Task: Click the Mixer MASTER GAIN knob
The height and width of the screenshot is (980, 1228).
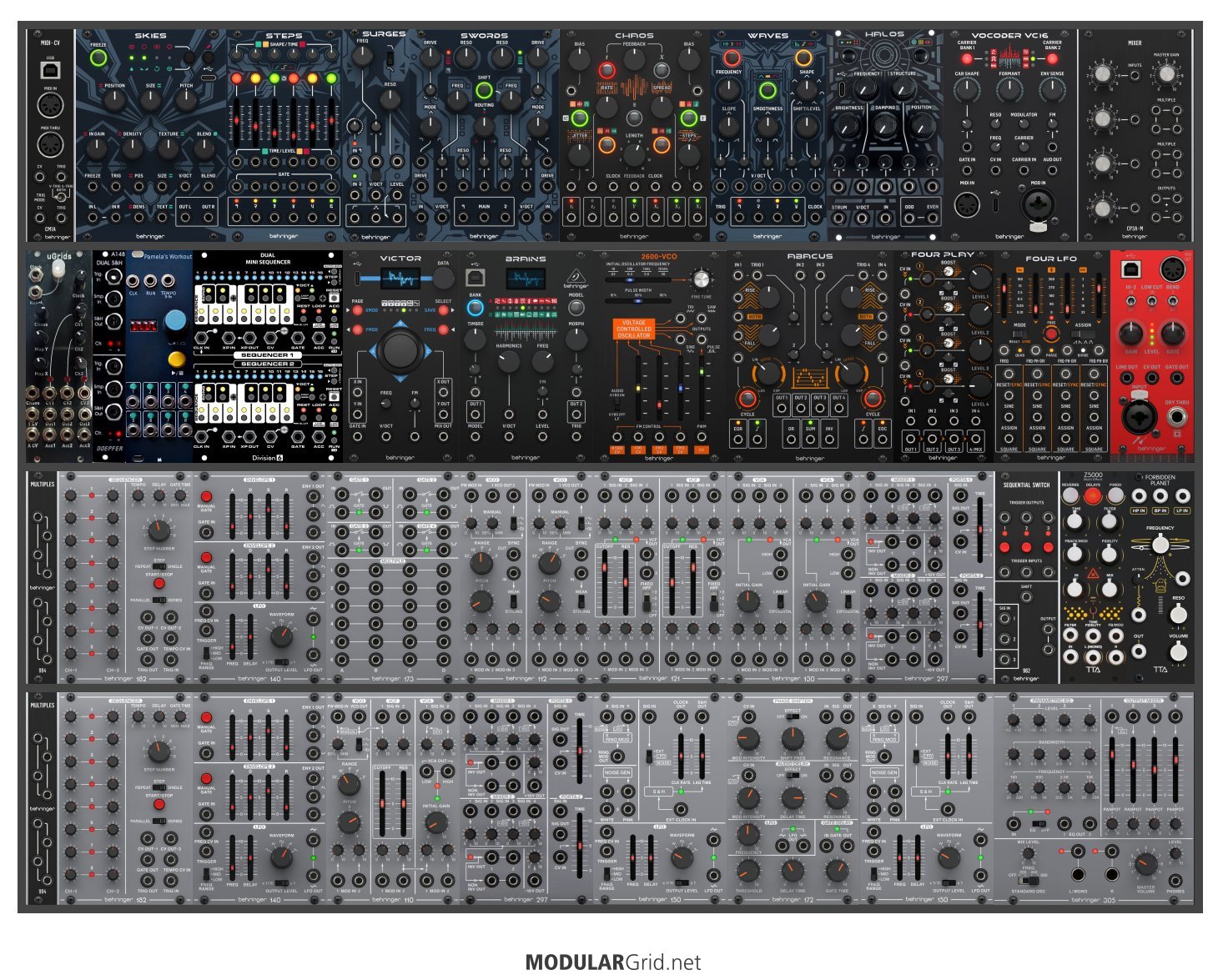Action: point(1166,75)
